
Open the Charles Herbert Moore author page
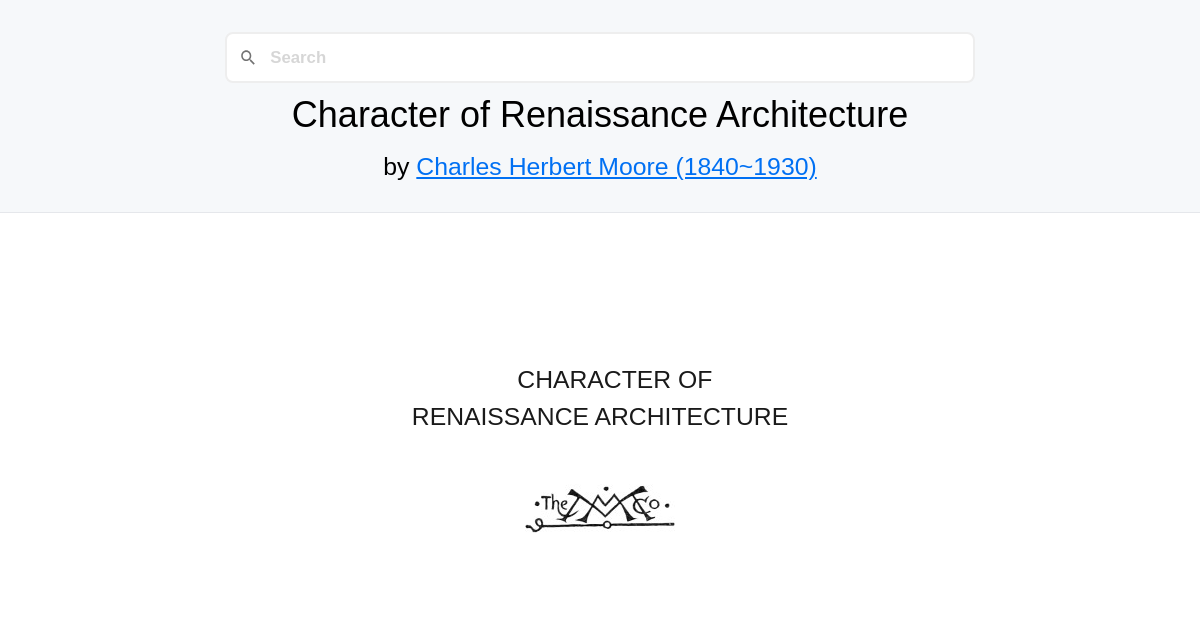pos(616,166)
